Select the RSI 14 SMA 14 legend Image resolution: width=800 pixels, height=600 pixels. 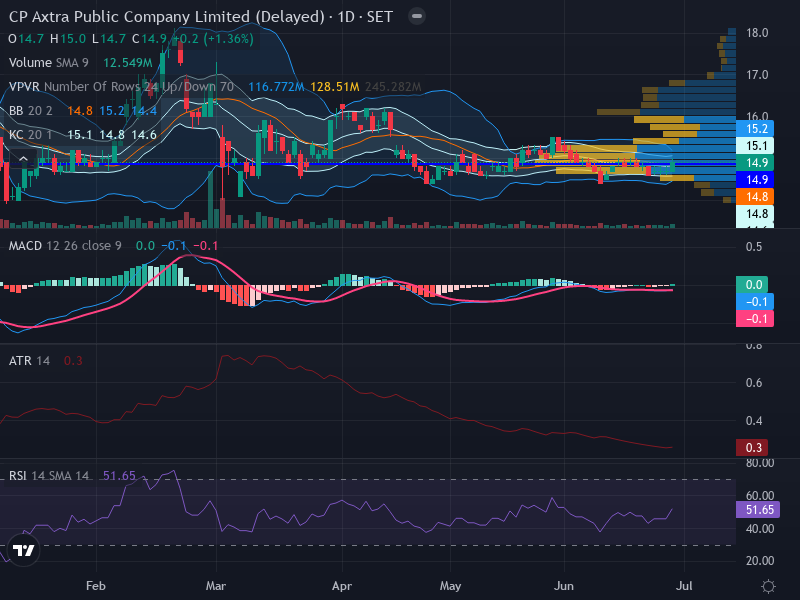point(49,476)
